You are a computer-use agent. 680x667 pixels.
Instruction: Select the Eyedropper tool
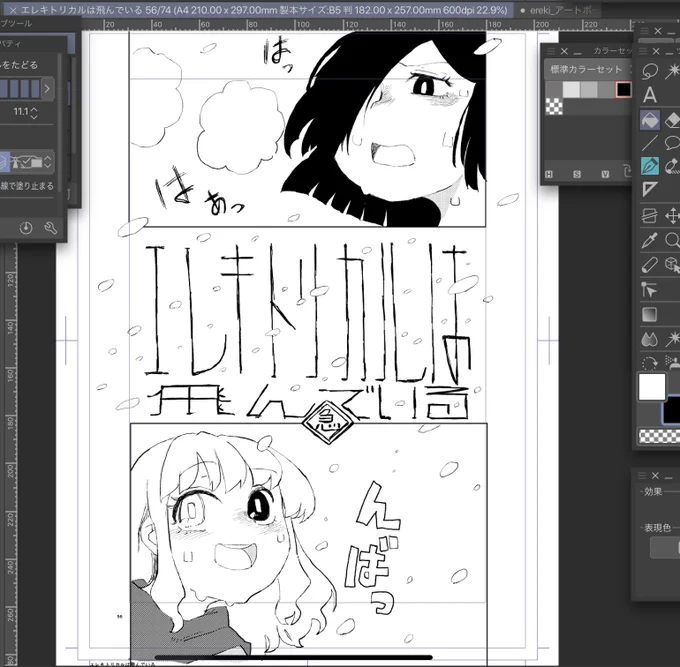(649, 240)
